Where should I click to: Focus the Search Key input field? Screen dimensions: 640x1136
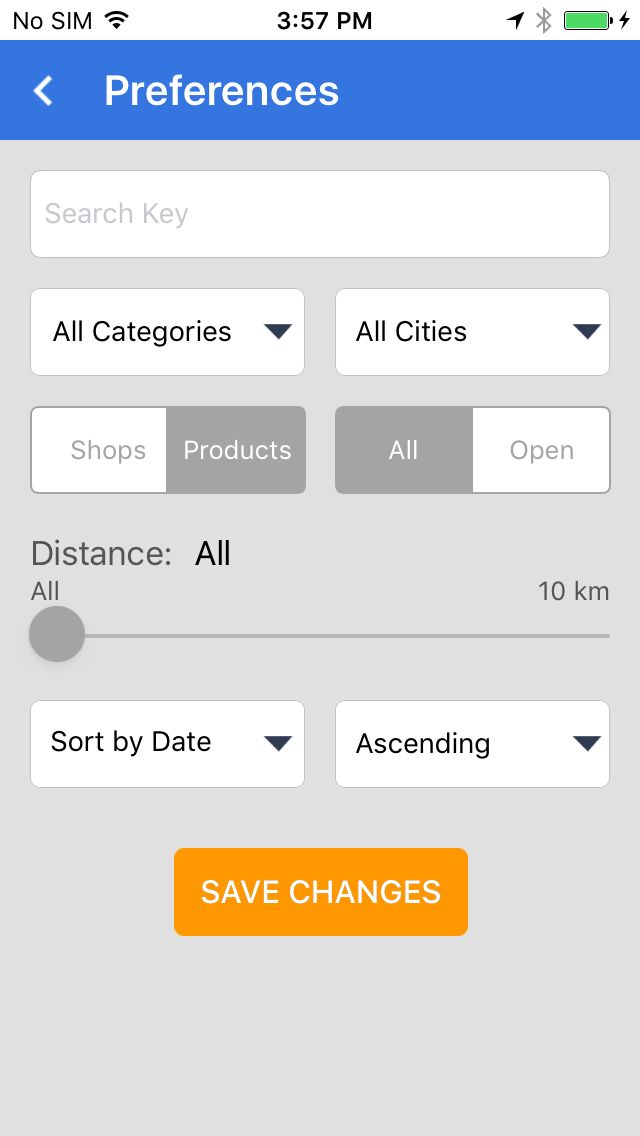click(x=320, y=214)
